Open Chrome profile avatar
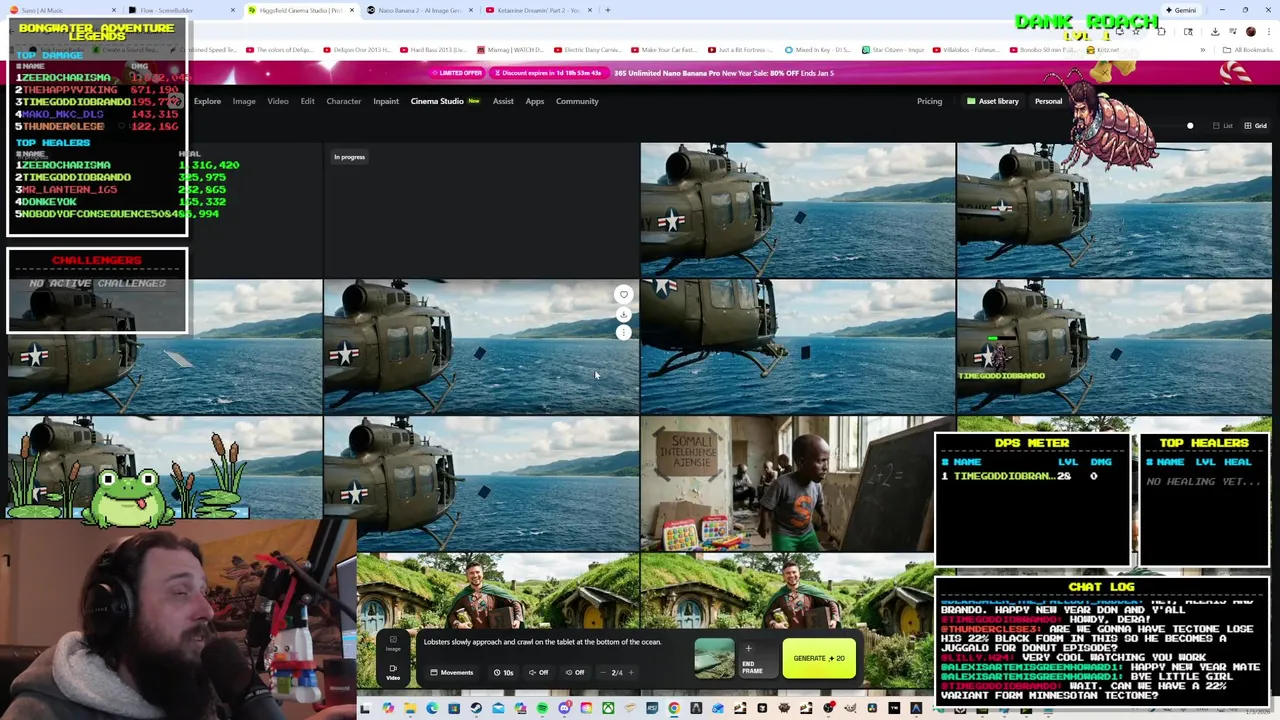This screenshot has width=1280, height=720. 1250,31
